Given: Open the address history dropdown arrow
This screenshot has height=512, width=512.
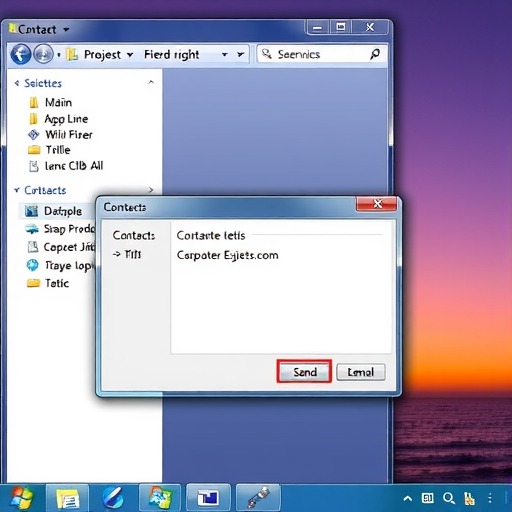Looking at the screenshot, I should coord(240,54).
